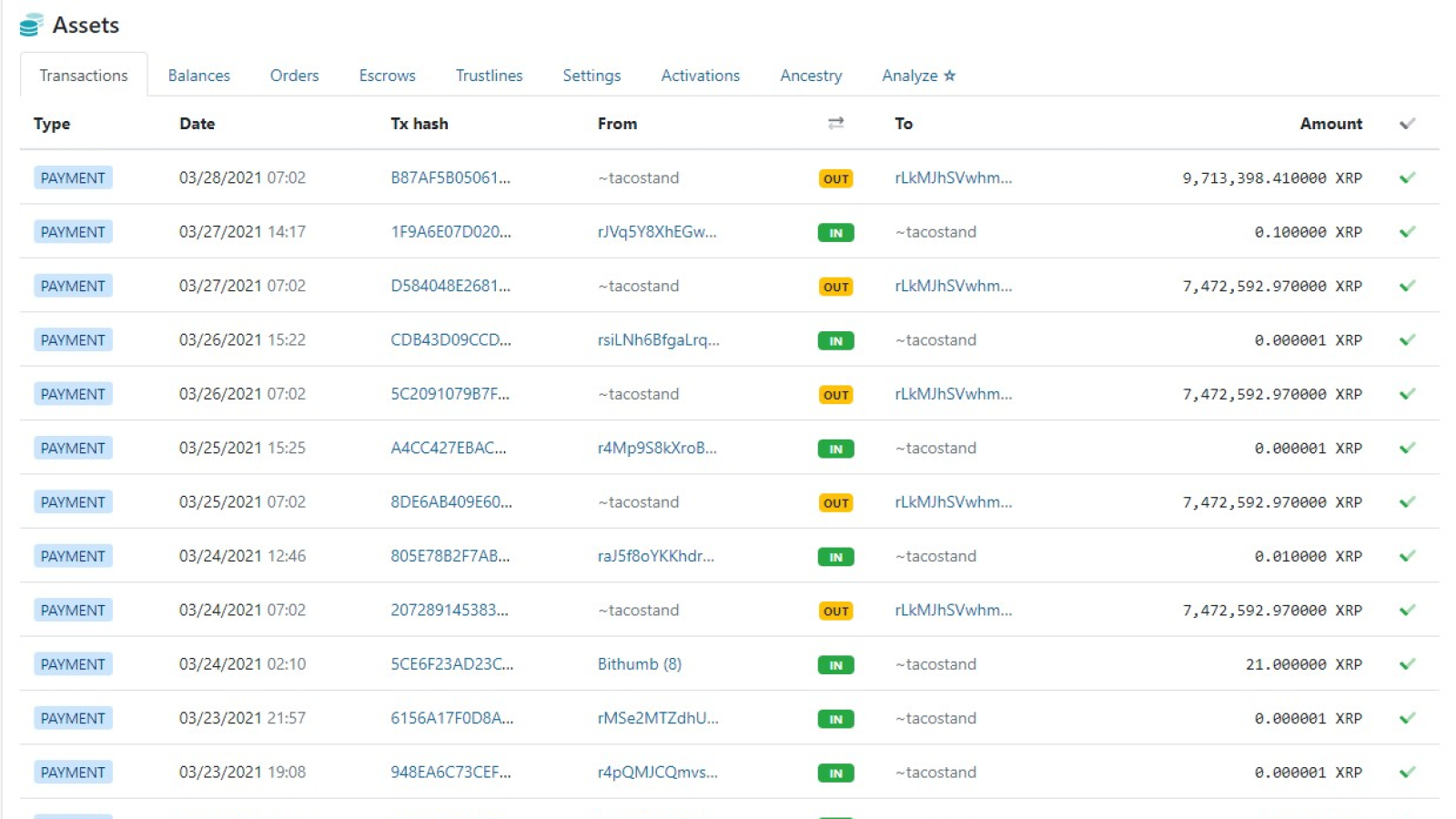Click green checkmark on 9,713,398.410000 XRP row

(x=1407, y=177)
